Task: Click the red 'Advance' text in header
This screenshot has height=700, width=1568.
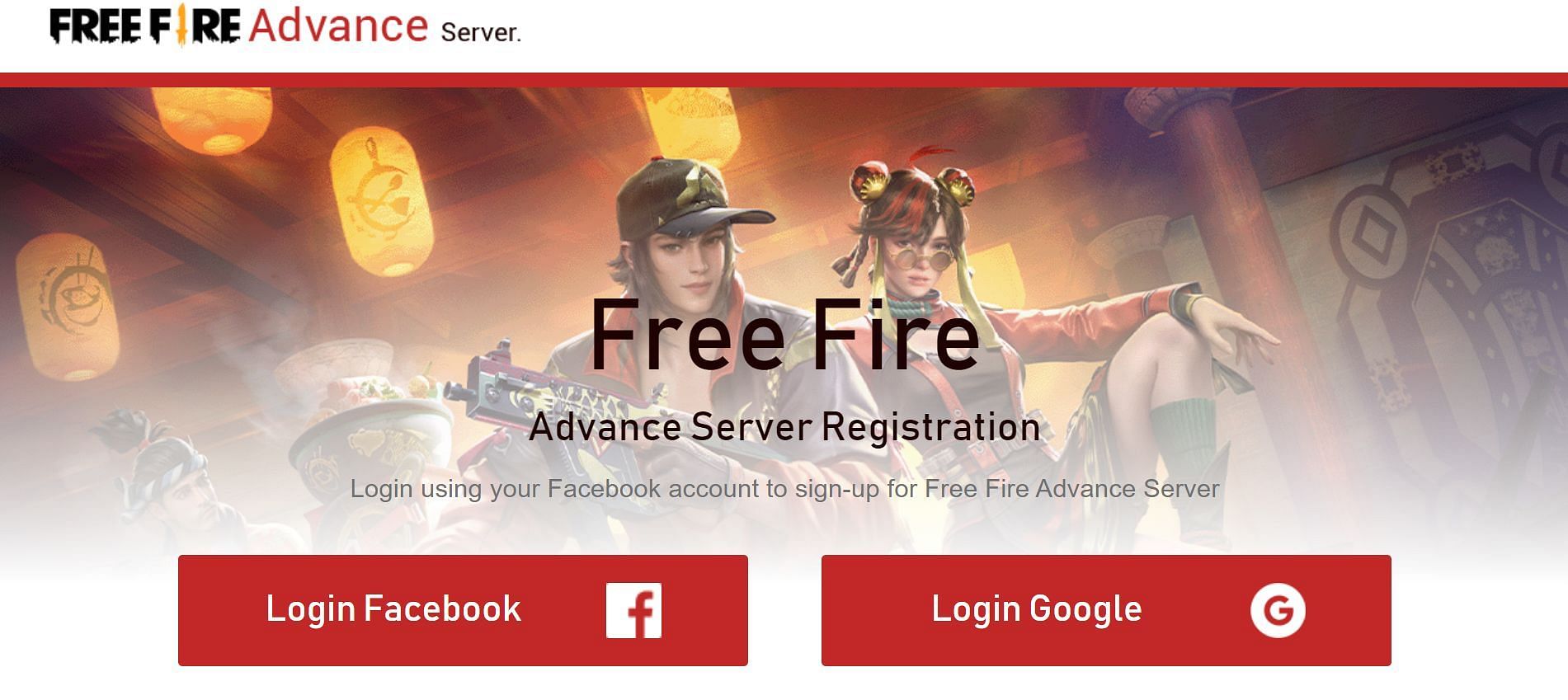Action: tap(338, 26)
